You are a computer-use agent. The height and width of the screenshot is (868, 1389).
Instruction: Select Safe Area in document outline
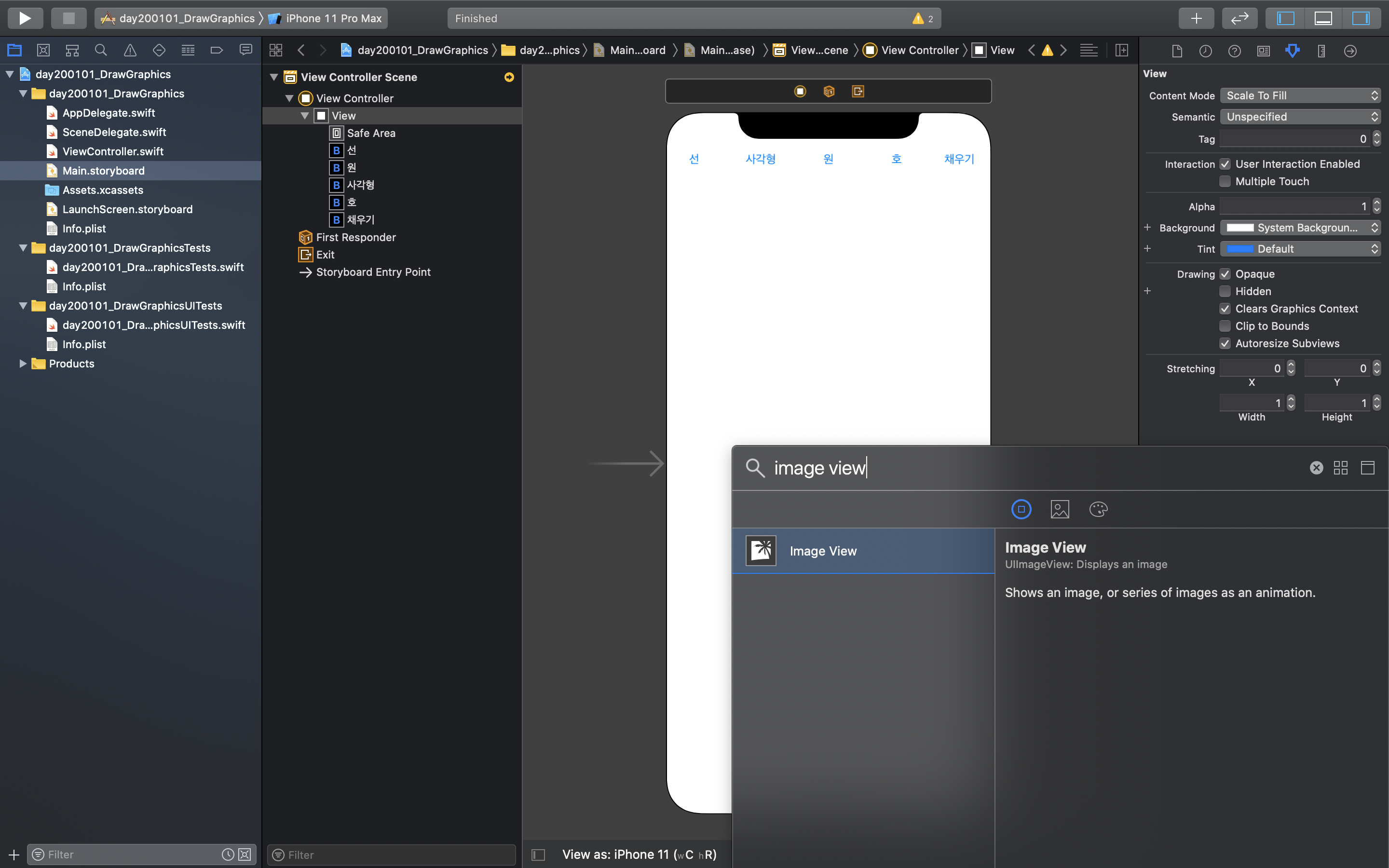pos(371,133)
